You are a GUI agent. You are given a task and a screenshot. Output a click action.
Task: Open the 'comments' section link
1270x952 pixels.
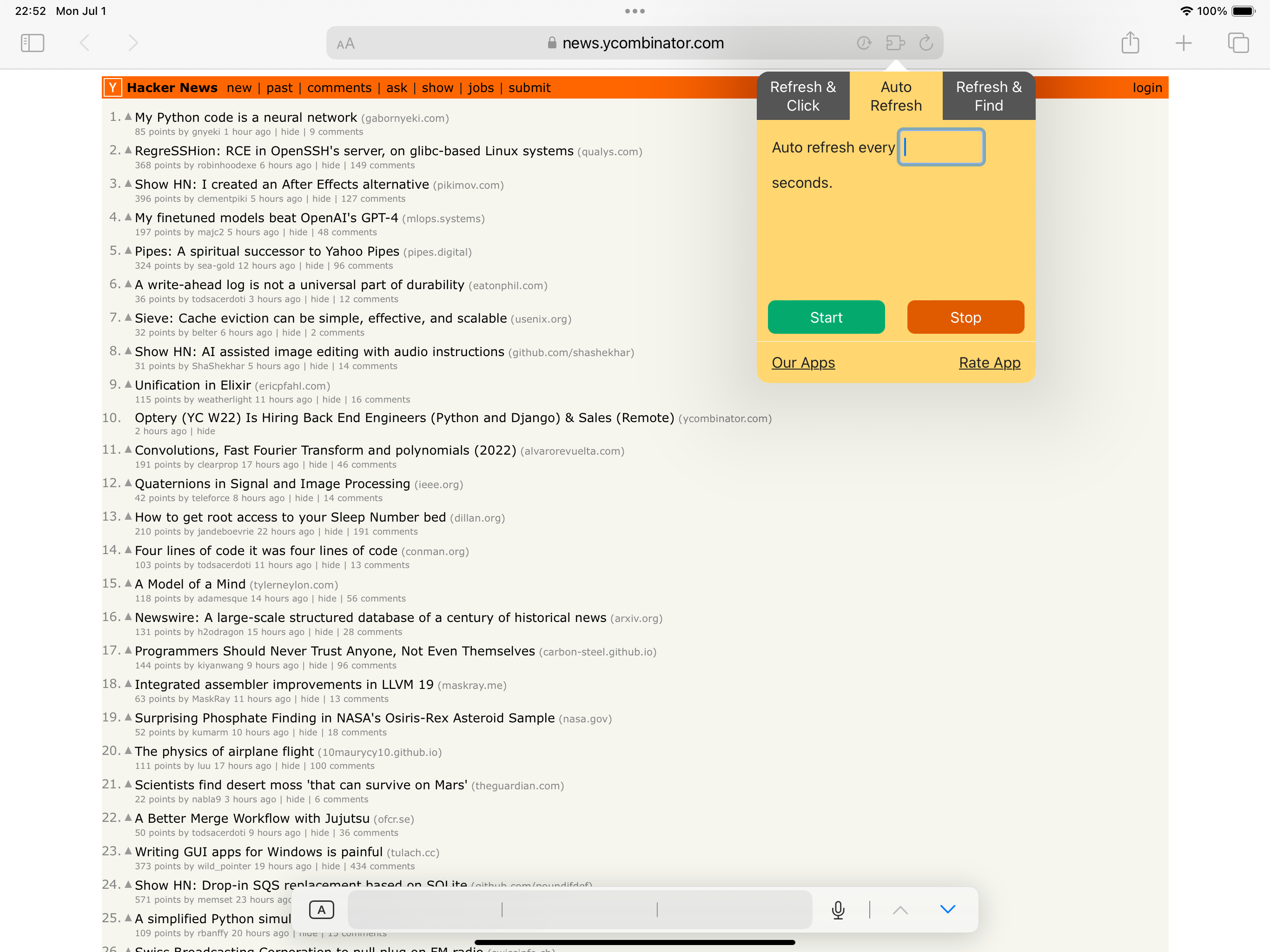click(339, 88)
